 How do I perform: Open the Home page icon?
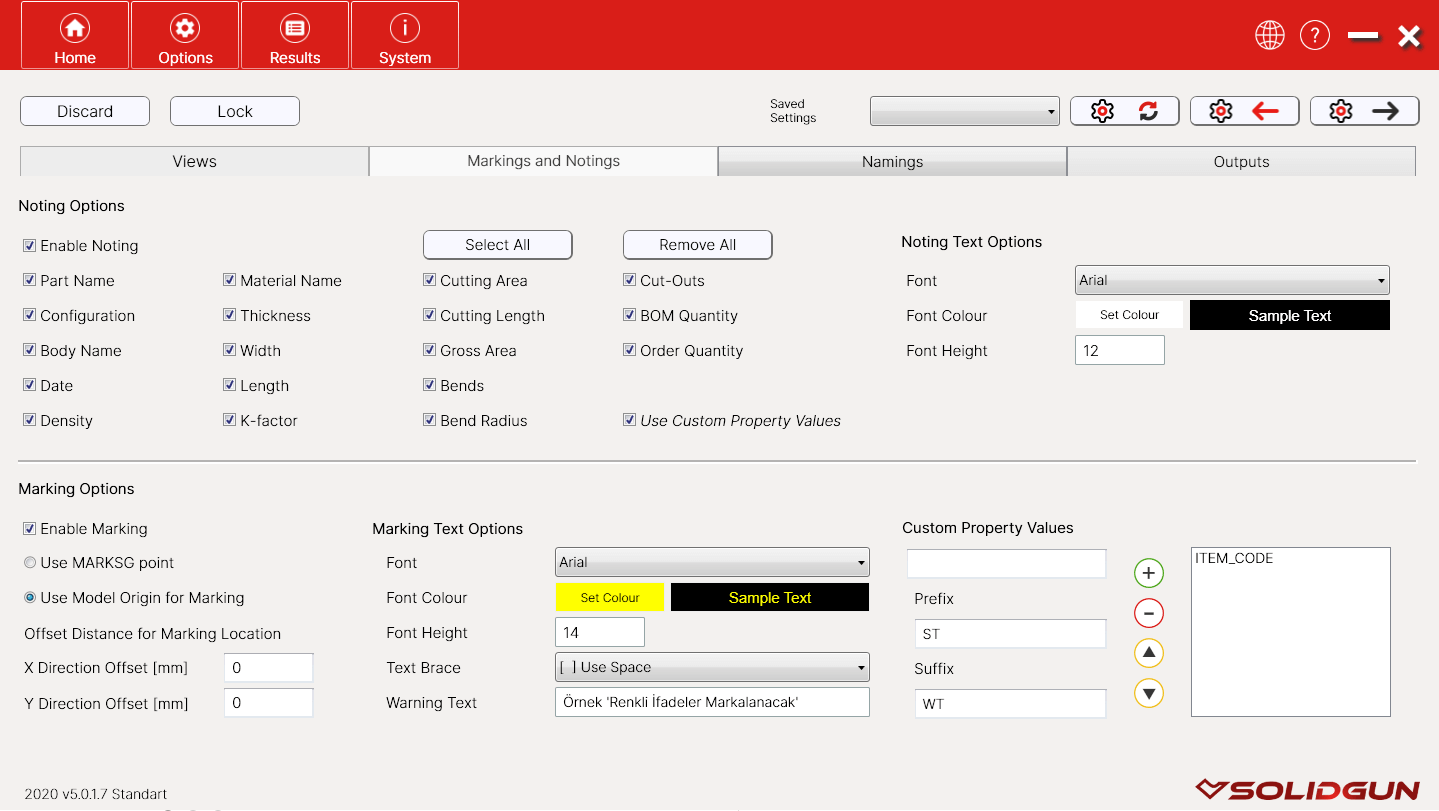click(75, 30)
